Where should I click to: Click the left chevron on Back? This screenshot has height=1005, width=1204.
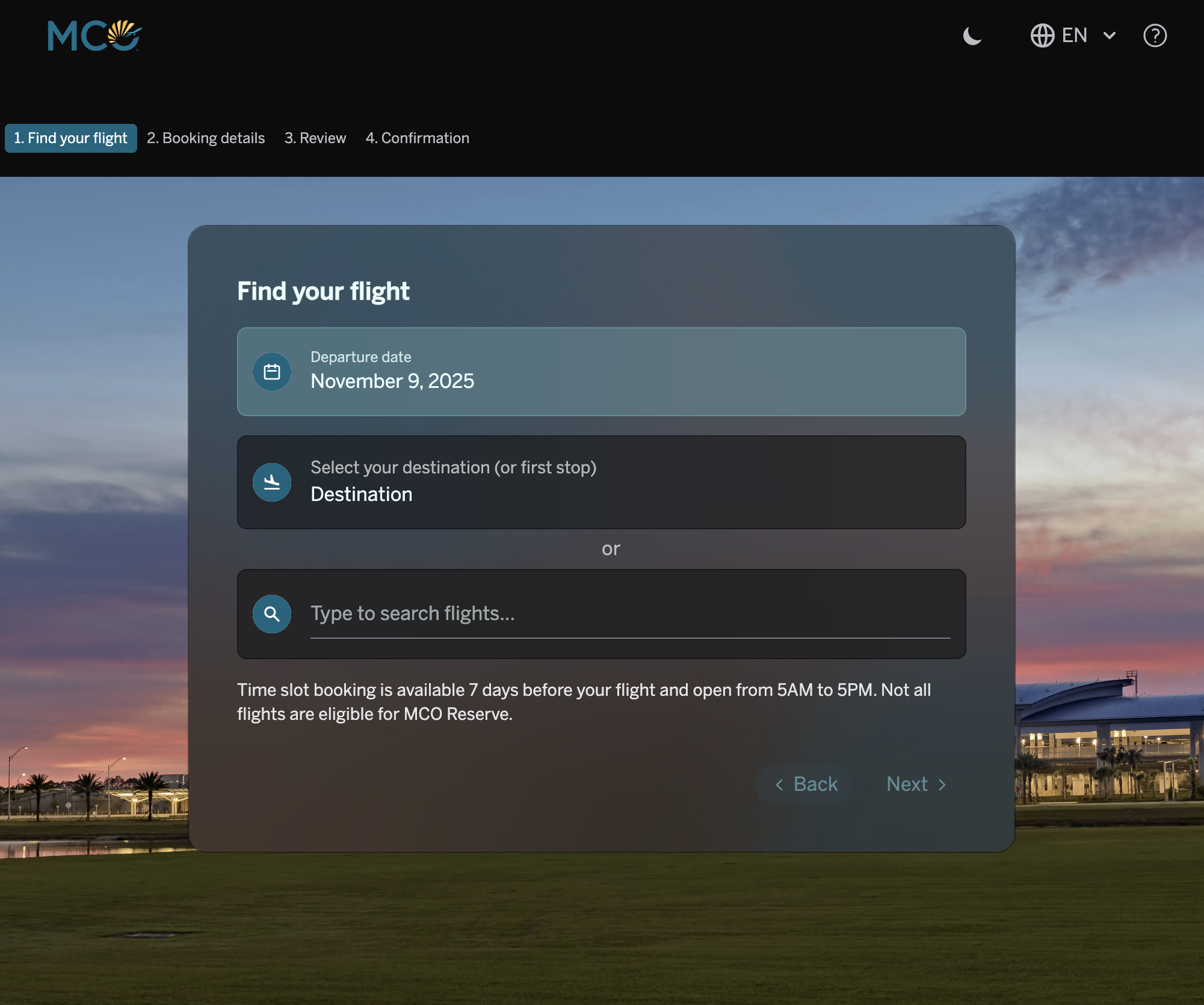coord(779,784)
